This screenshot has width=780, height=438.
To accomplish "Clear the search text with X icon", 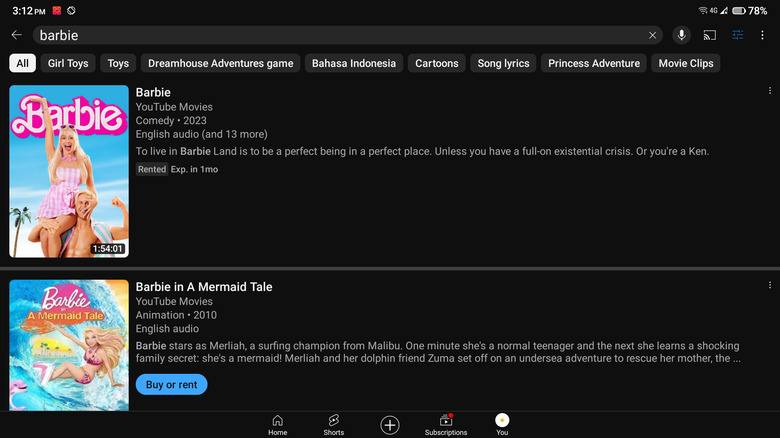I will point(653,35).
